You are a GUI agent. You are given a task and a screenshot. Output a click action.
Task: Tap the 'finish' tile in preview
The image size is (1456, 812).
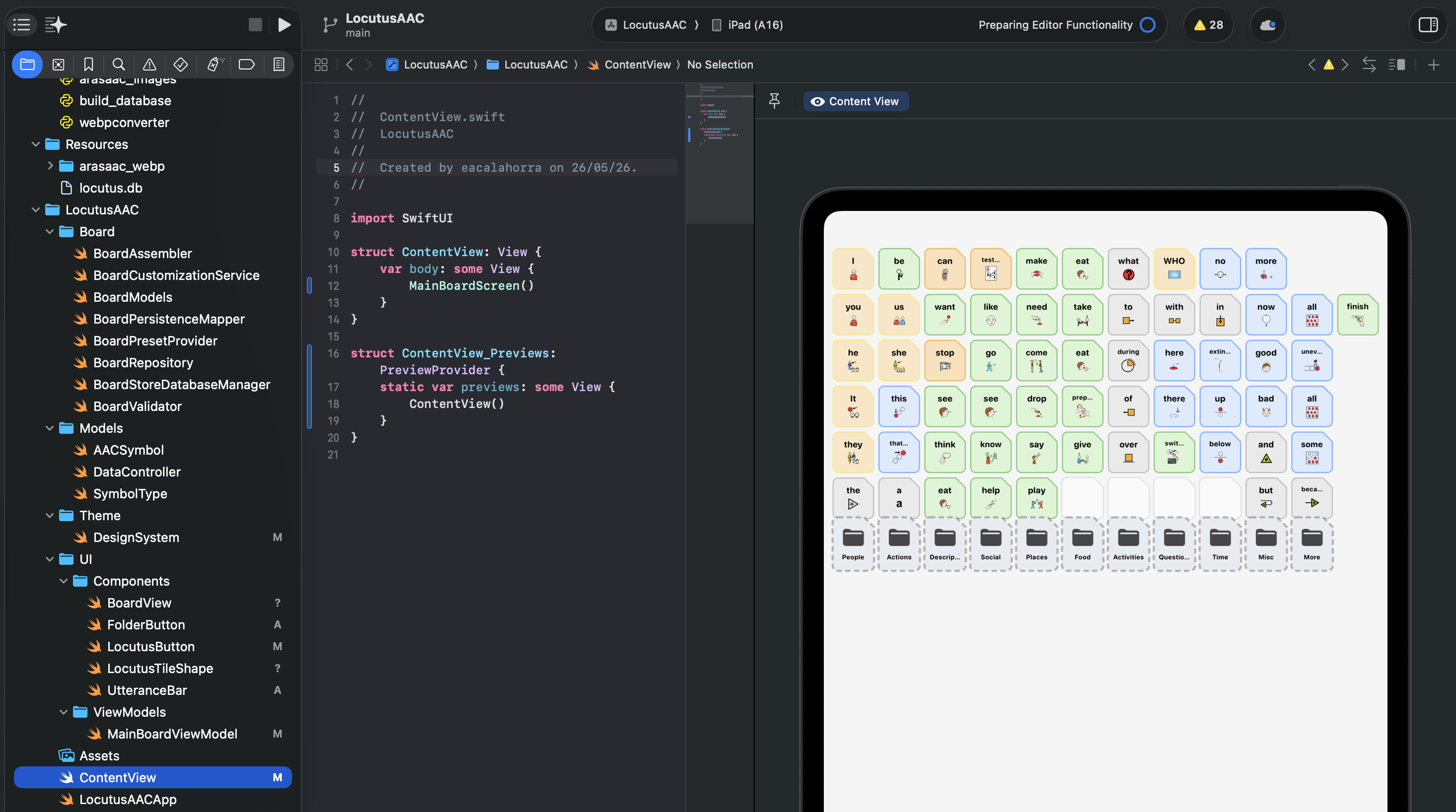[x=1357, y=314]
